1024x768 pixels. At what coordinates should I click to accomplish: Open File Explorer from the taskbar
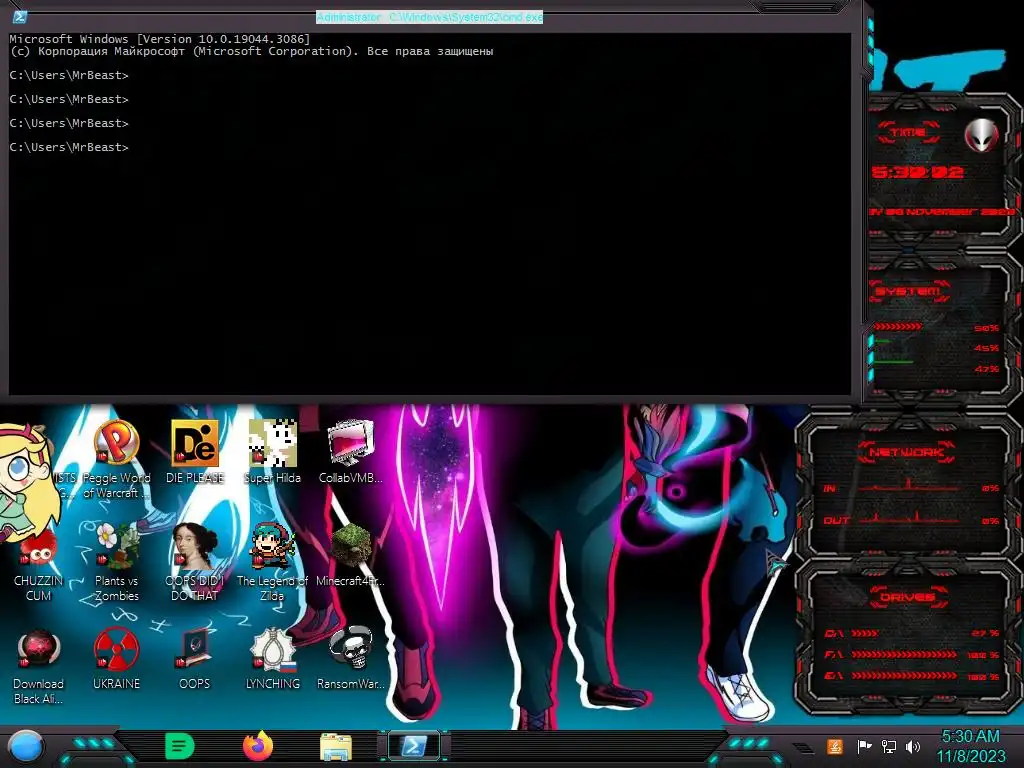point(336,746)
